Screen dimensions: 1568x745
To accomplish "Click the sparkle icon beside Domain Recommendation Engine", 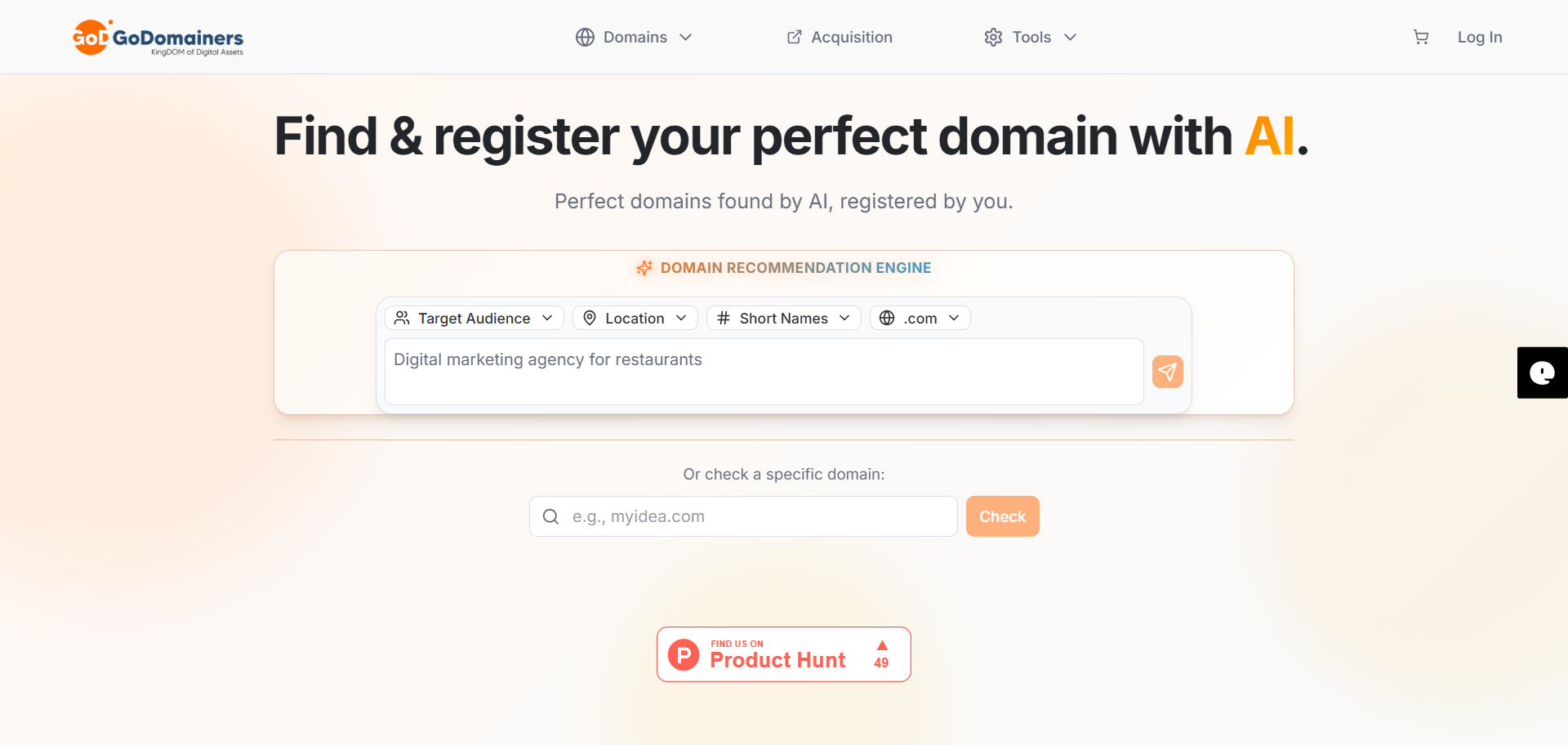I will 644,268.
